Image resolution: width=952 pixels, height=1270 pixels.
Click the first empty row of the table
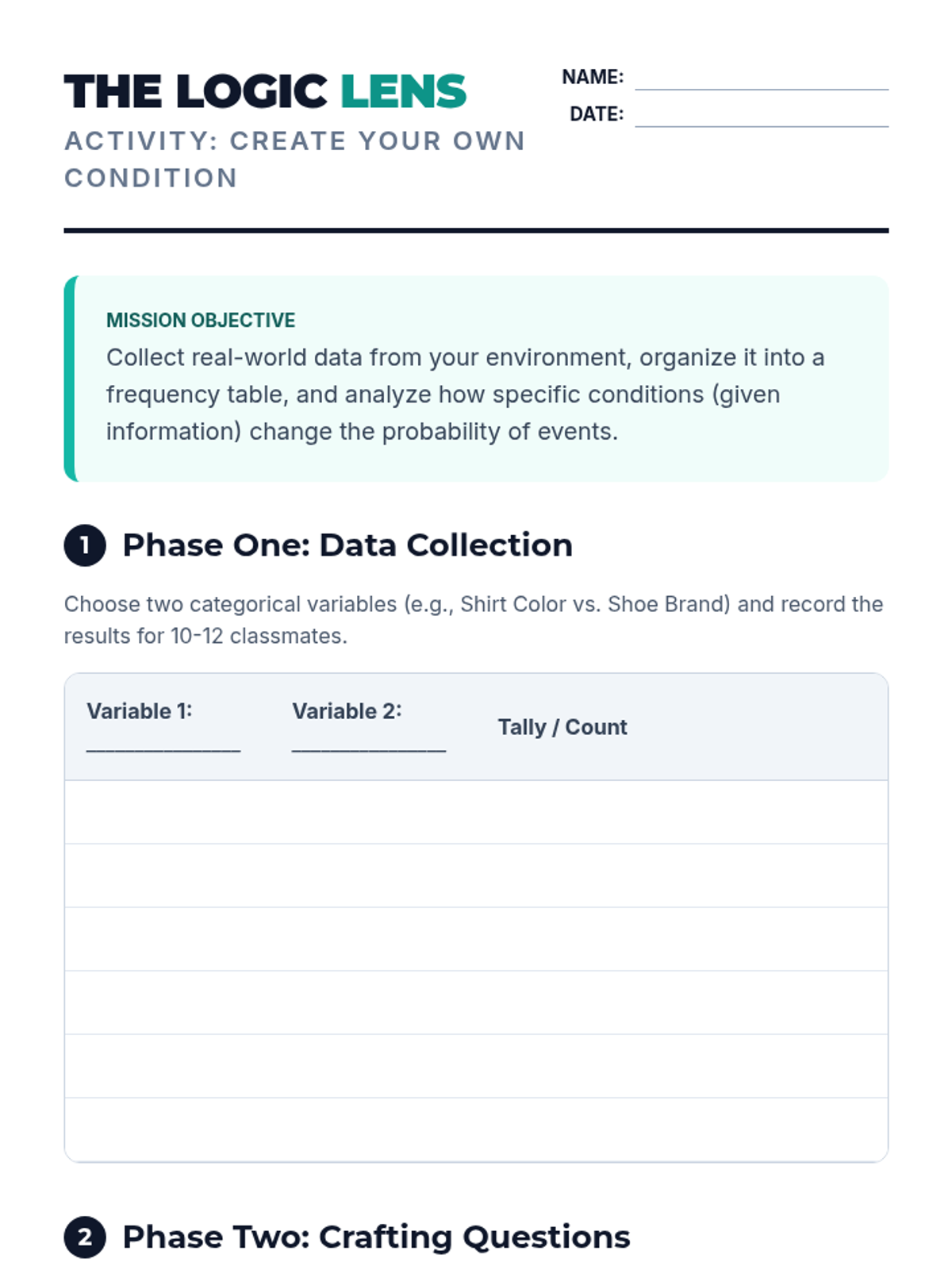point(476,812)
